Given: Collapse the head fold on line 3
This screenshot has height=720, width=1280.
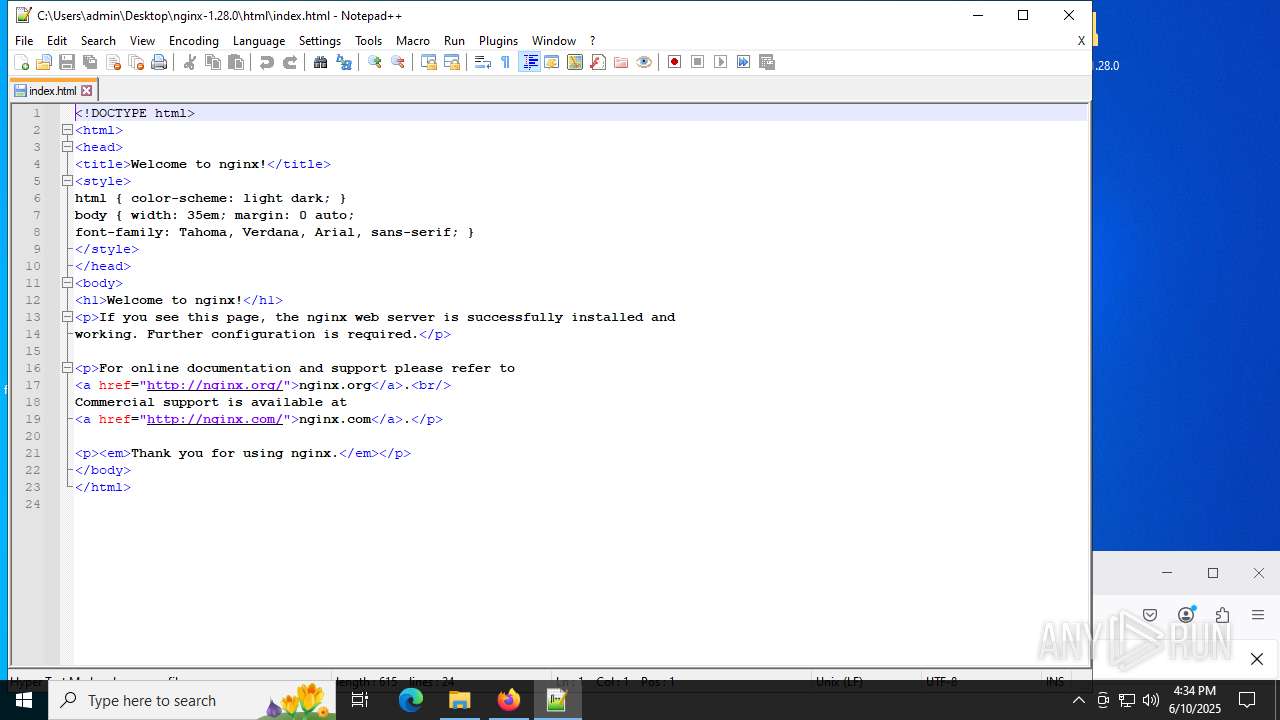Looking at the screenshot, I should click(67, 147).
